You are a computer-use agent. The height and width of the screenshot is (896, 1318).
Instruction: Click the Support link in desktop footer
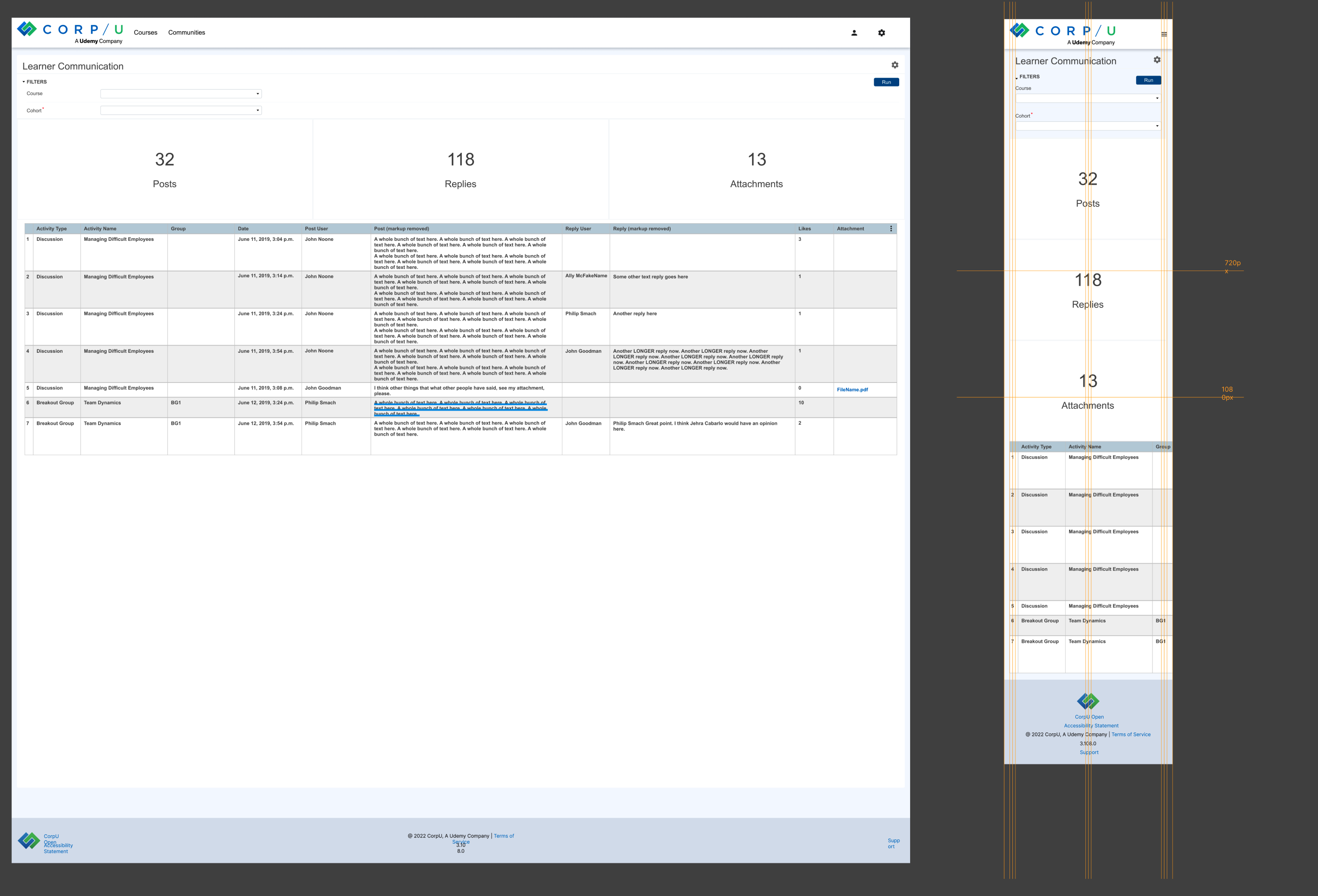894,843
